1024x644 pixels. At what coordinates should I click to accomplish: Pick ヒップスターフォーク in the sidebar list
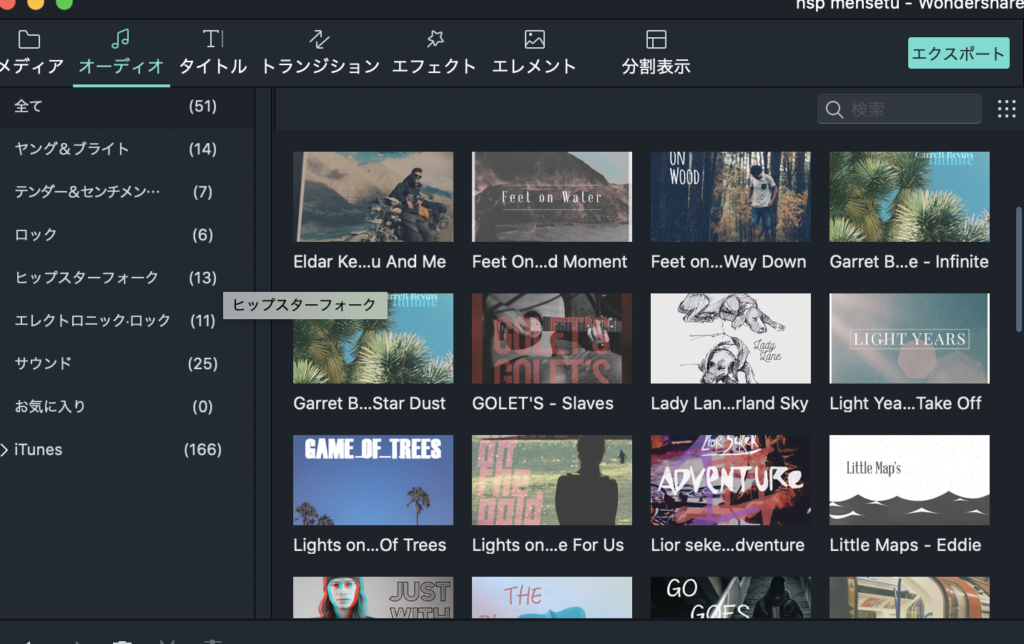(x=127, y=278)
